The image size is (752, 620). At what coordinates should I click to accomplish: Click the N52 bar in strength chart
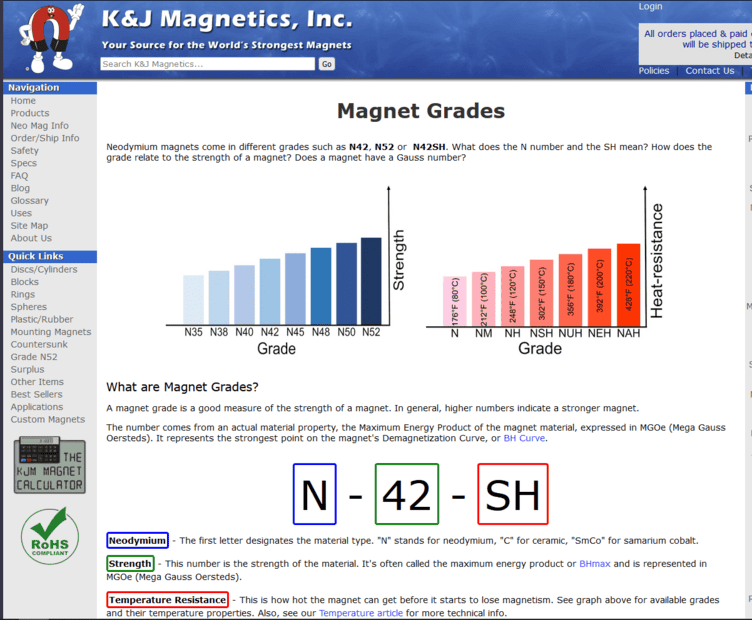[371, 281]
